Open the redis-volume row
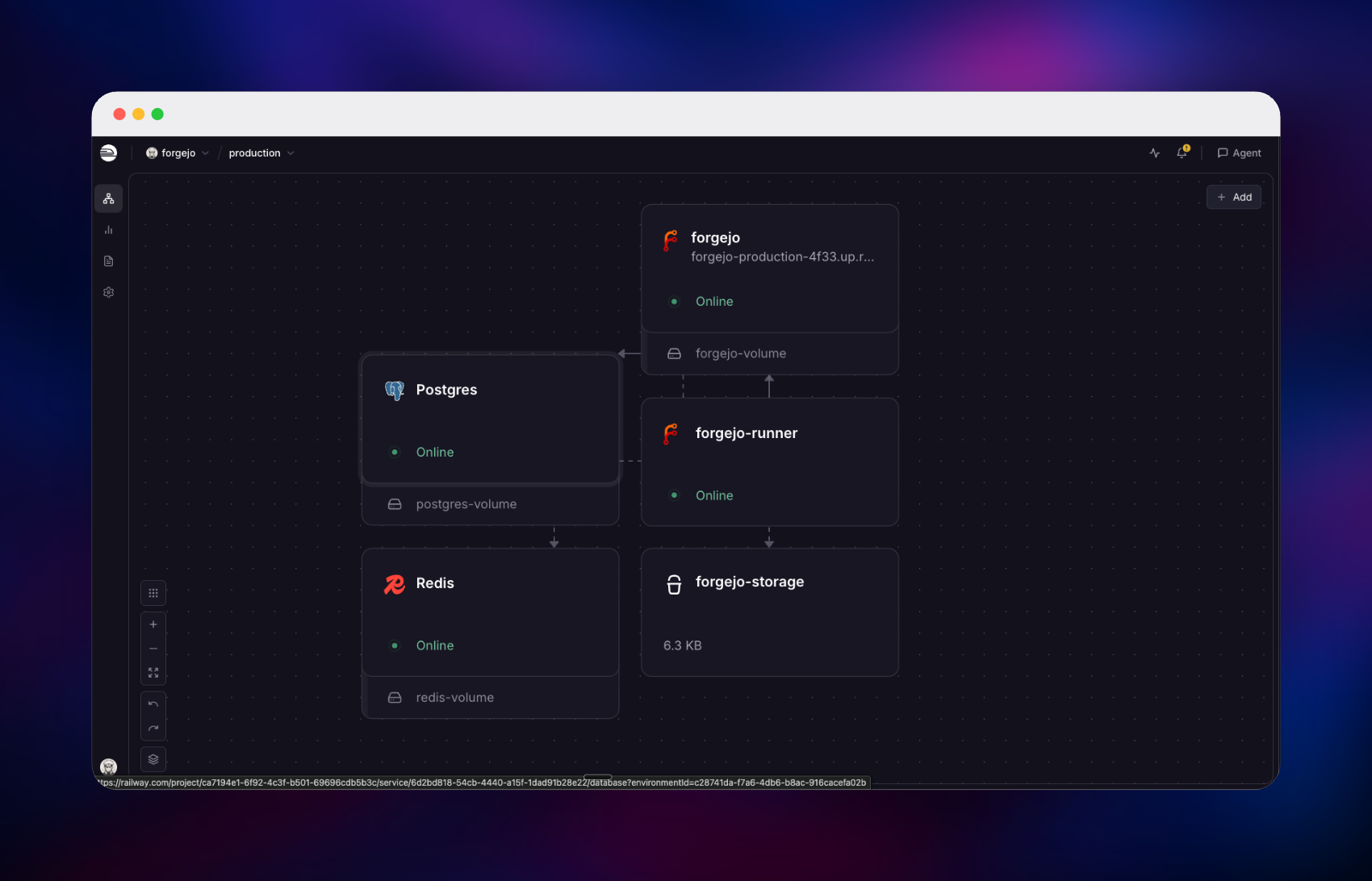The width and height of the screenshot is (1372, 881). [491, 698]
